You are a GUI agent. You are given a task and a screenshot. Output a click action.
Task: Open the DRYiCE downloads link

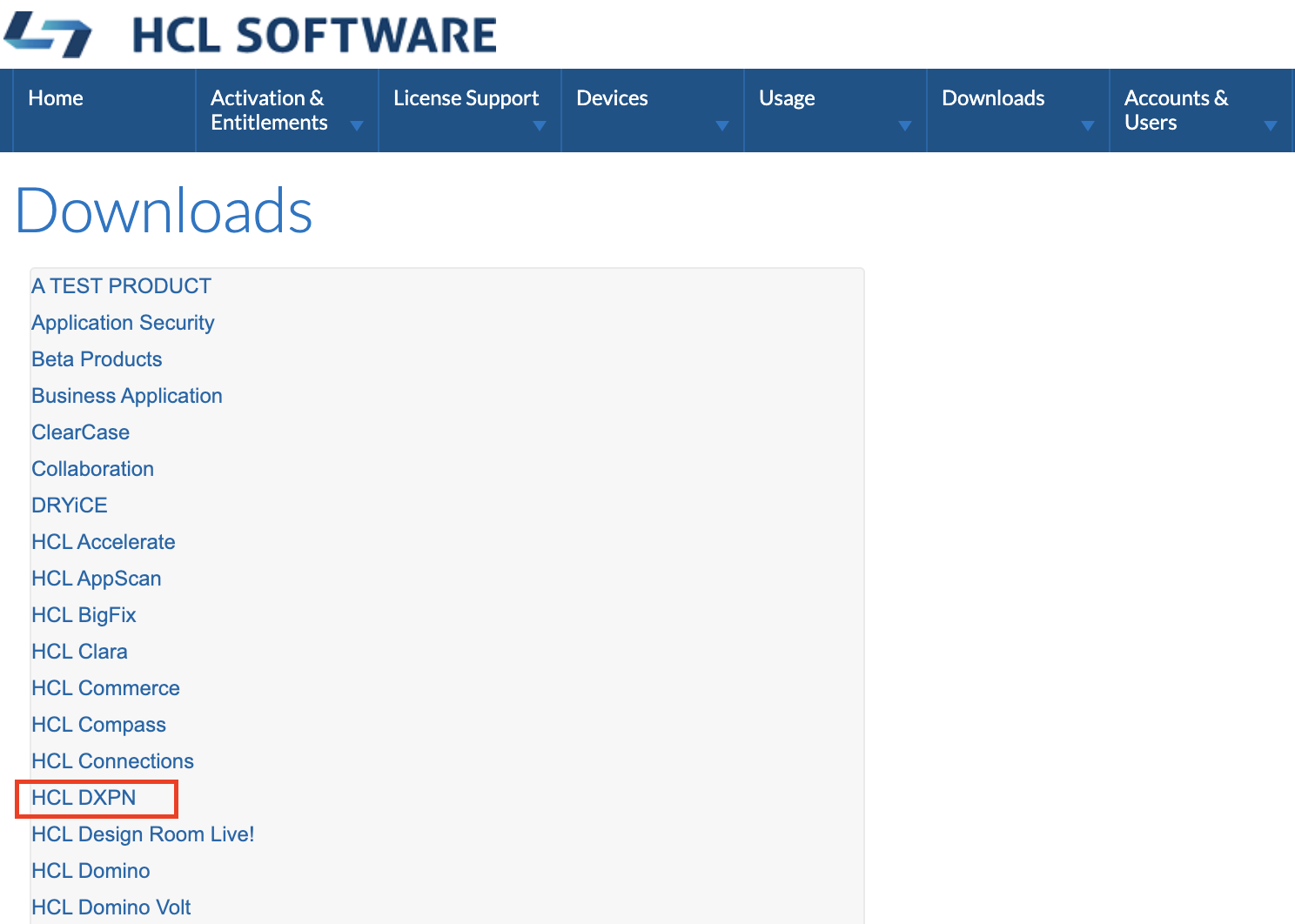tap(70, 506)
